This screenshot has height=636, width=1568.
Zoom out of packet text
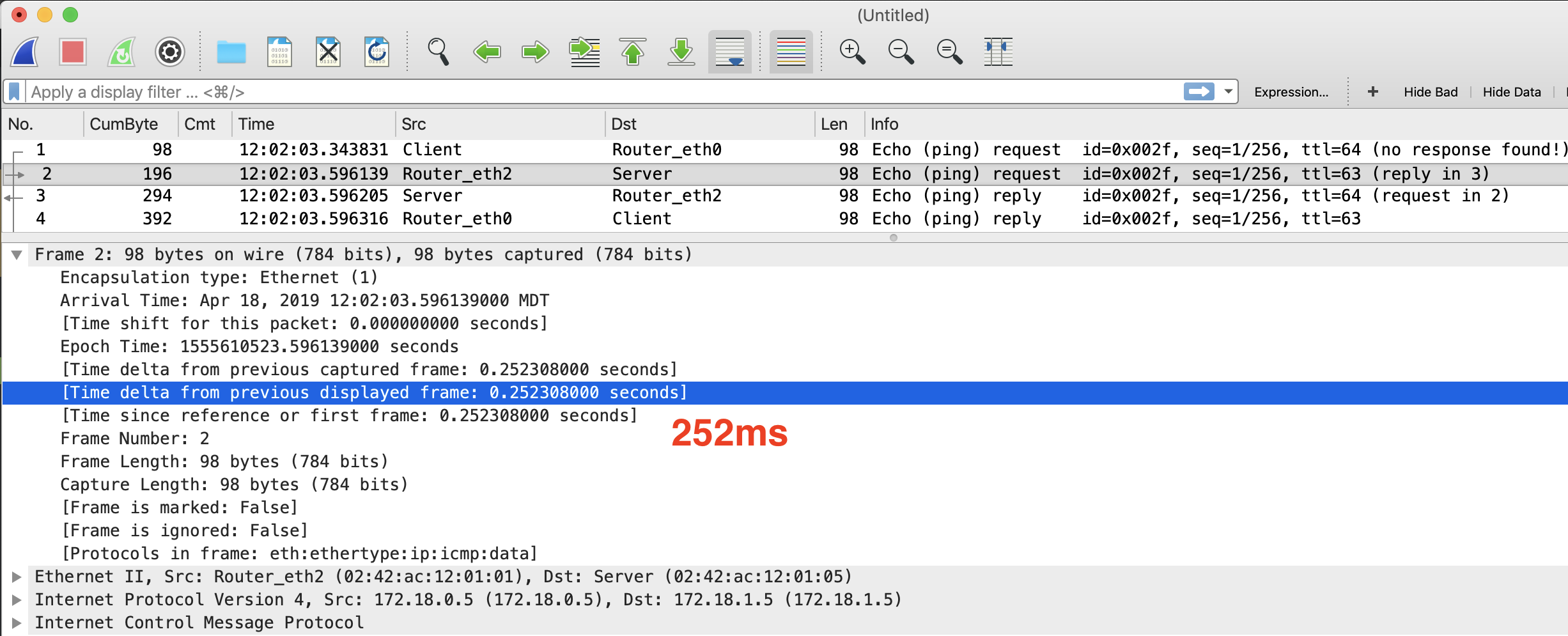pos(901,52)
